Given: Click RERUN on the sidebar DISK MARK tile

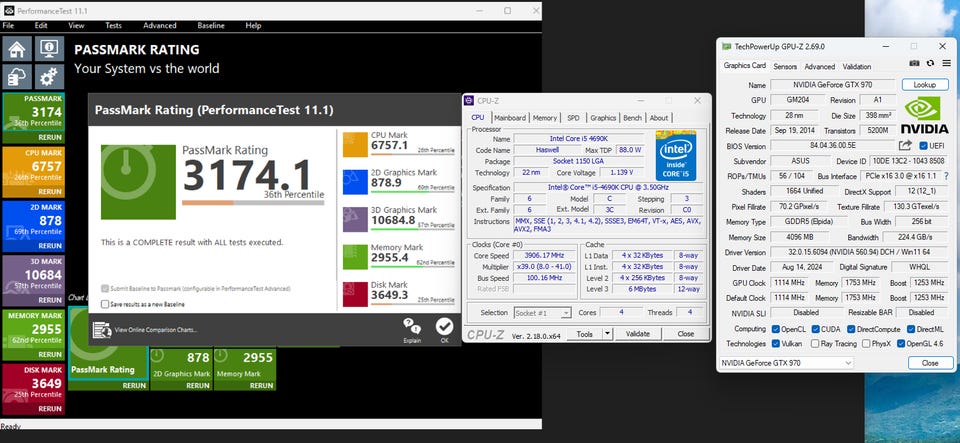Looking at the screenshot, I should click(50, 409).
